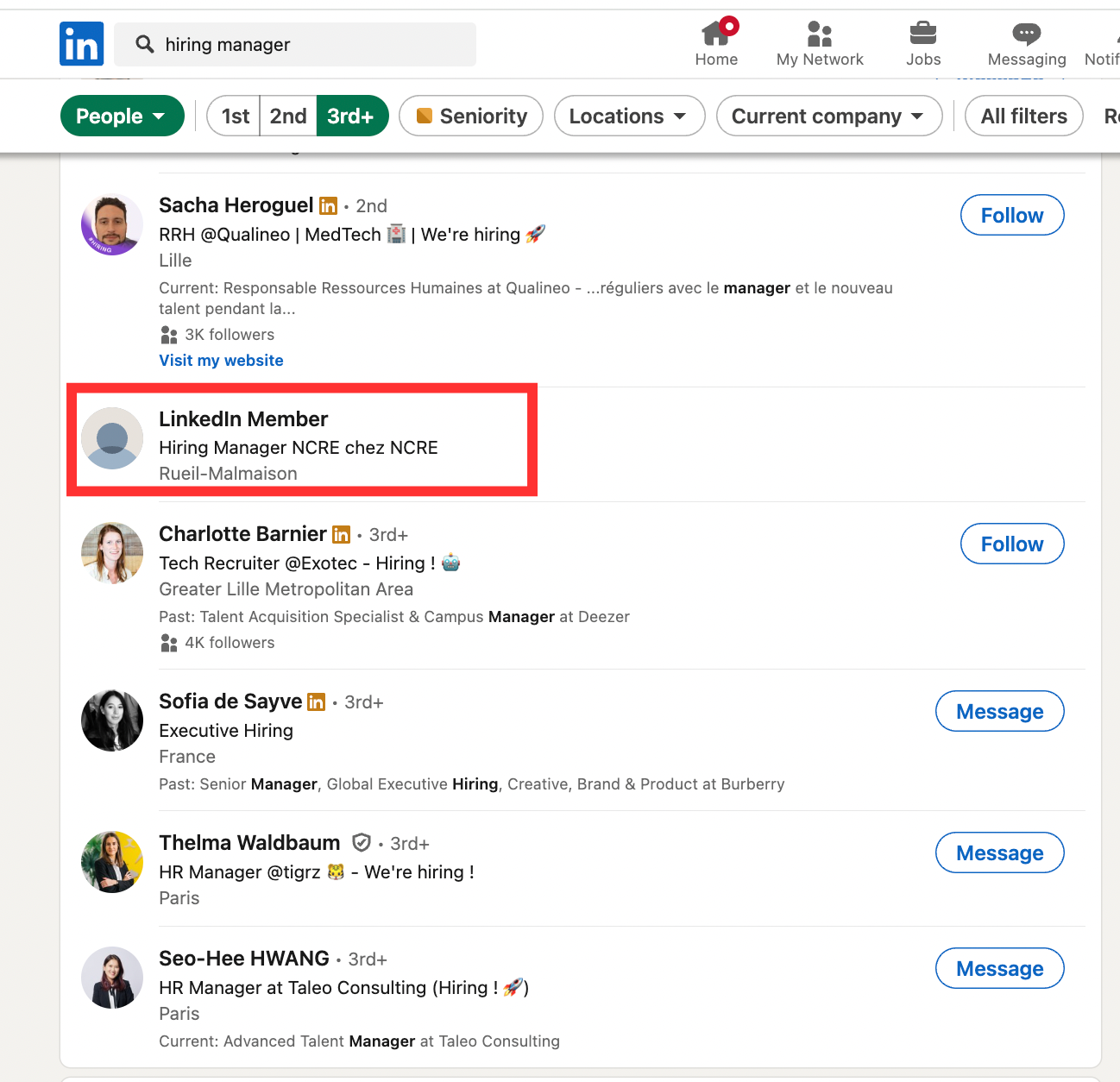The image size is (1120, 1082).
Task: Open Sacha Heroguel's profile name
Action: pos(236,205)
